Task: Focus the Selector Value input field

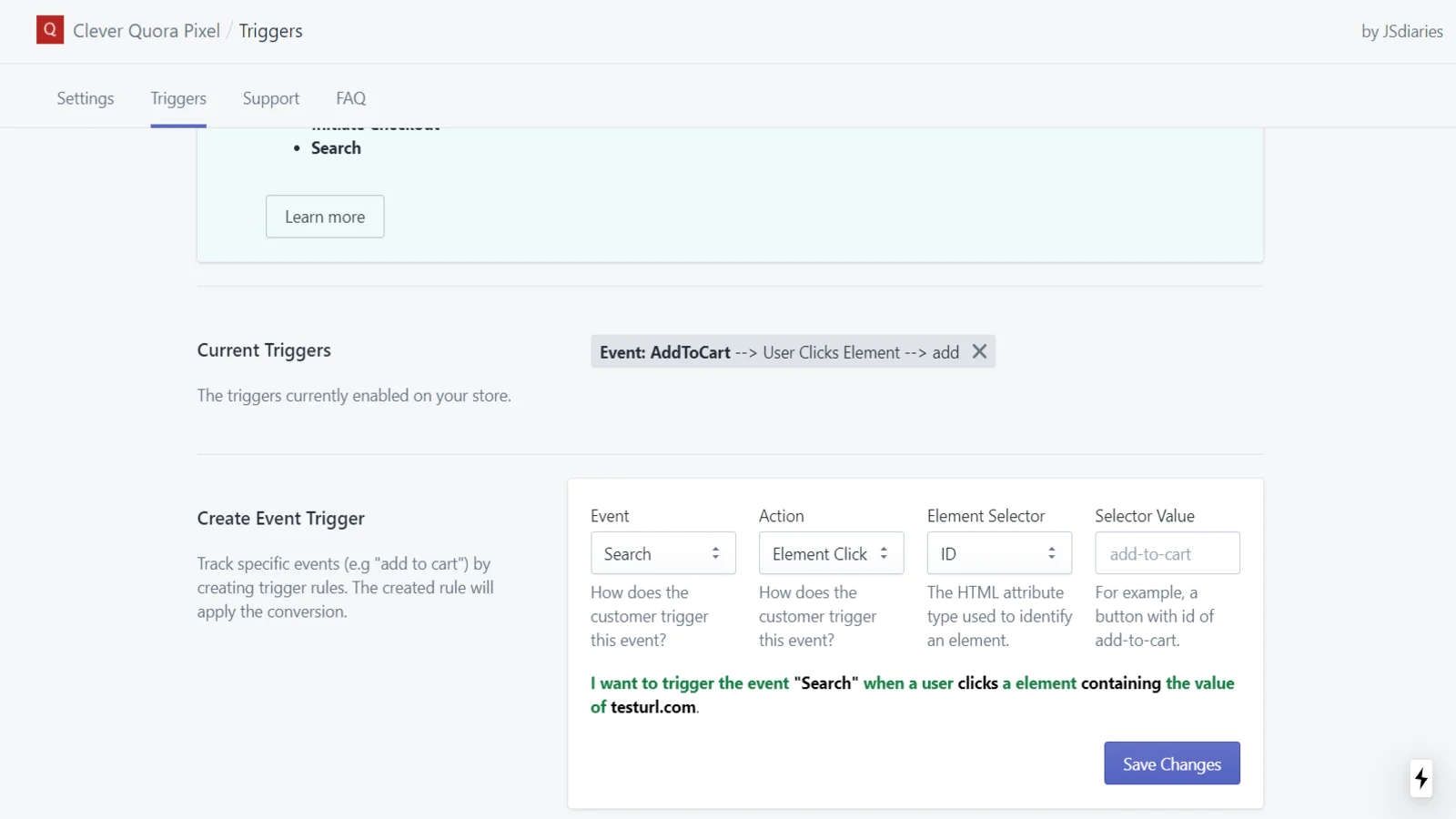Action: [x=1167, y=553]
